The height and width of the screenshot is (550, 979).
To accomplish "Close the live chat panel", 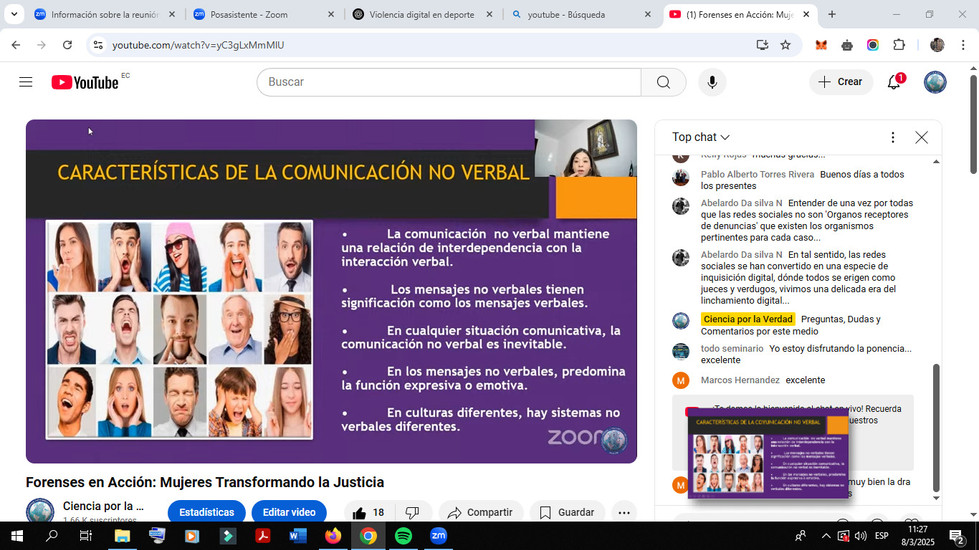I will click(x=922, y=137).
